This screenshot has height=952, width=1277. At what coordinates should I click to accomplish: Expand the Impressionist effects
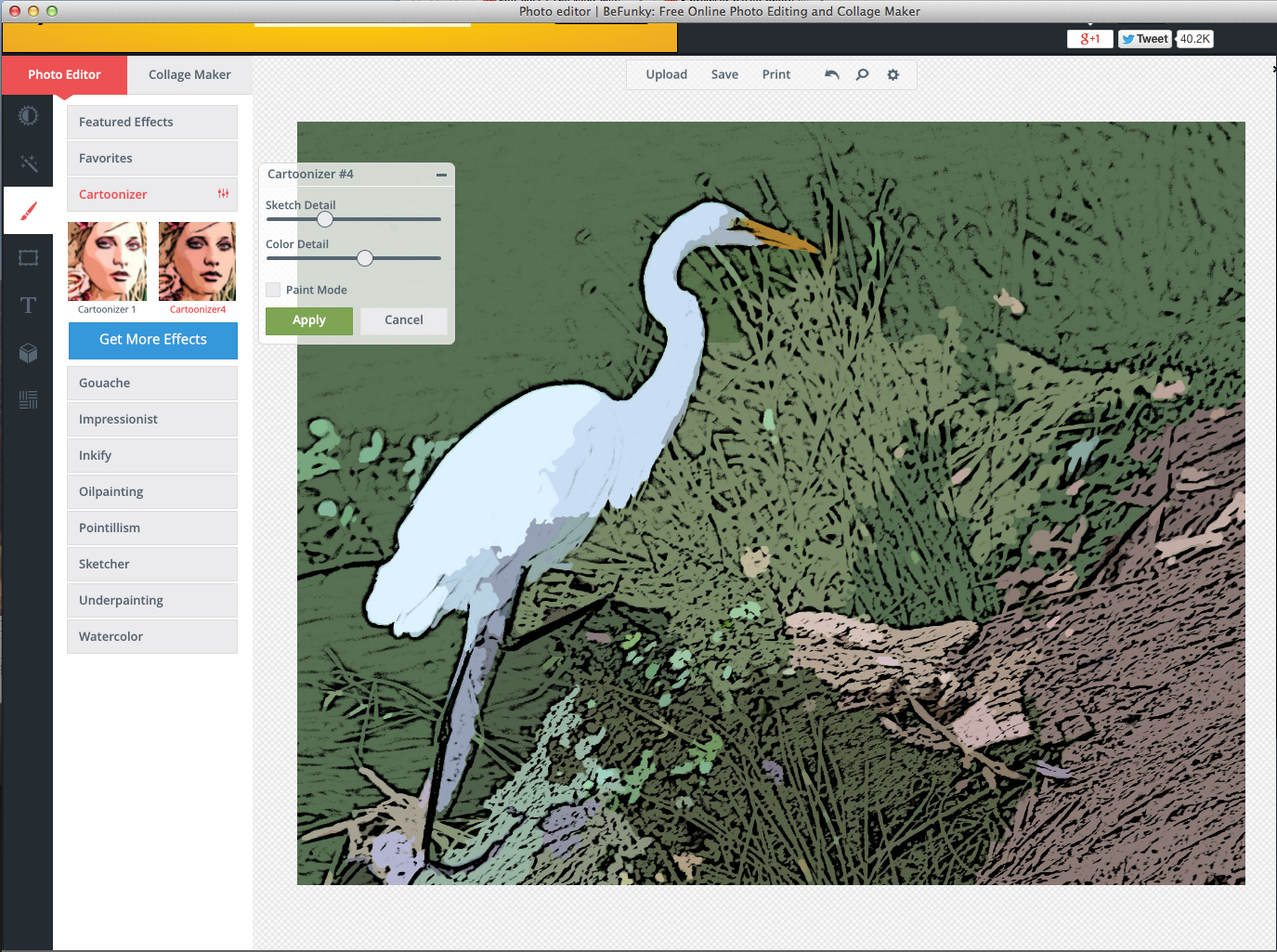(152, 419)
